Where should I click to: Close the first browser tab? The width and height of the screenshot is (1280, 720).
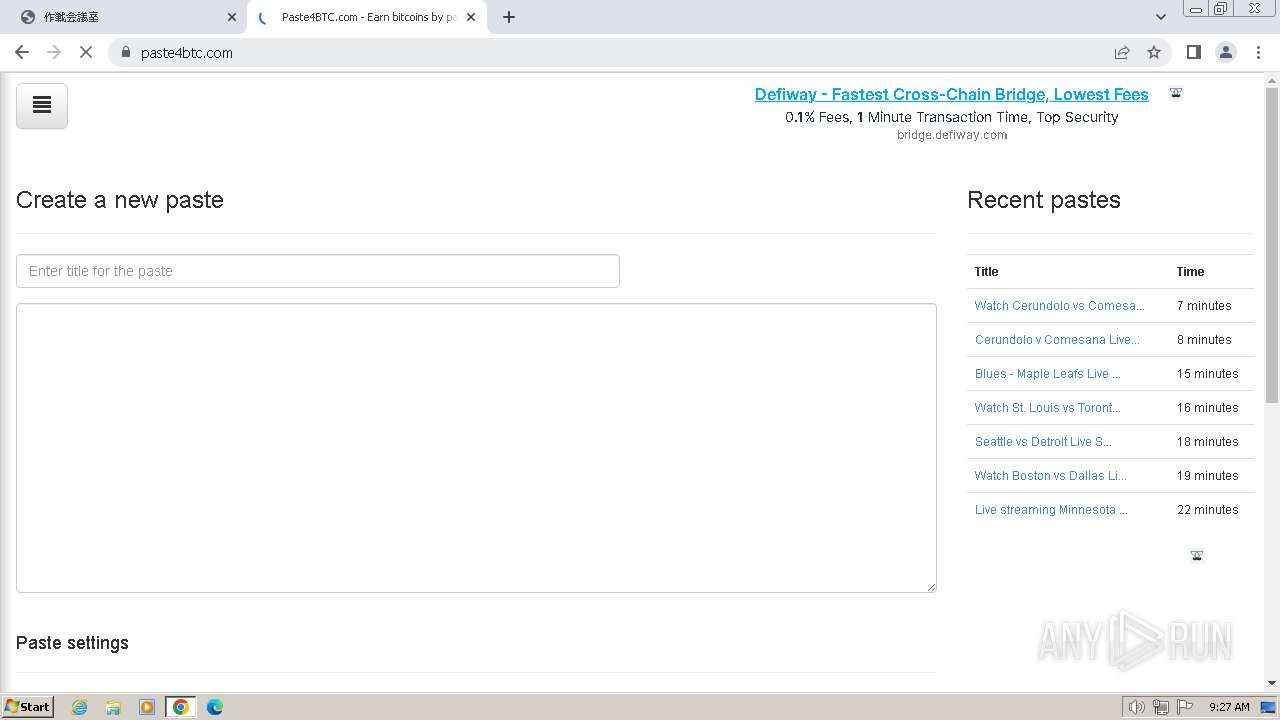click(x=232, y=17)
